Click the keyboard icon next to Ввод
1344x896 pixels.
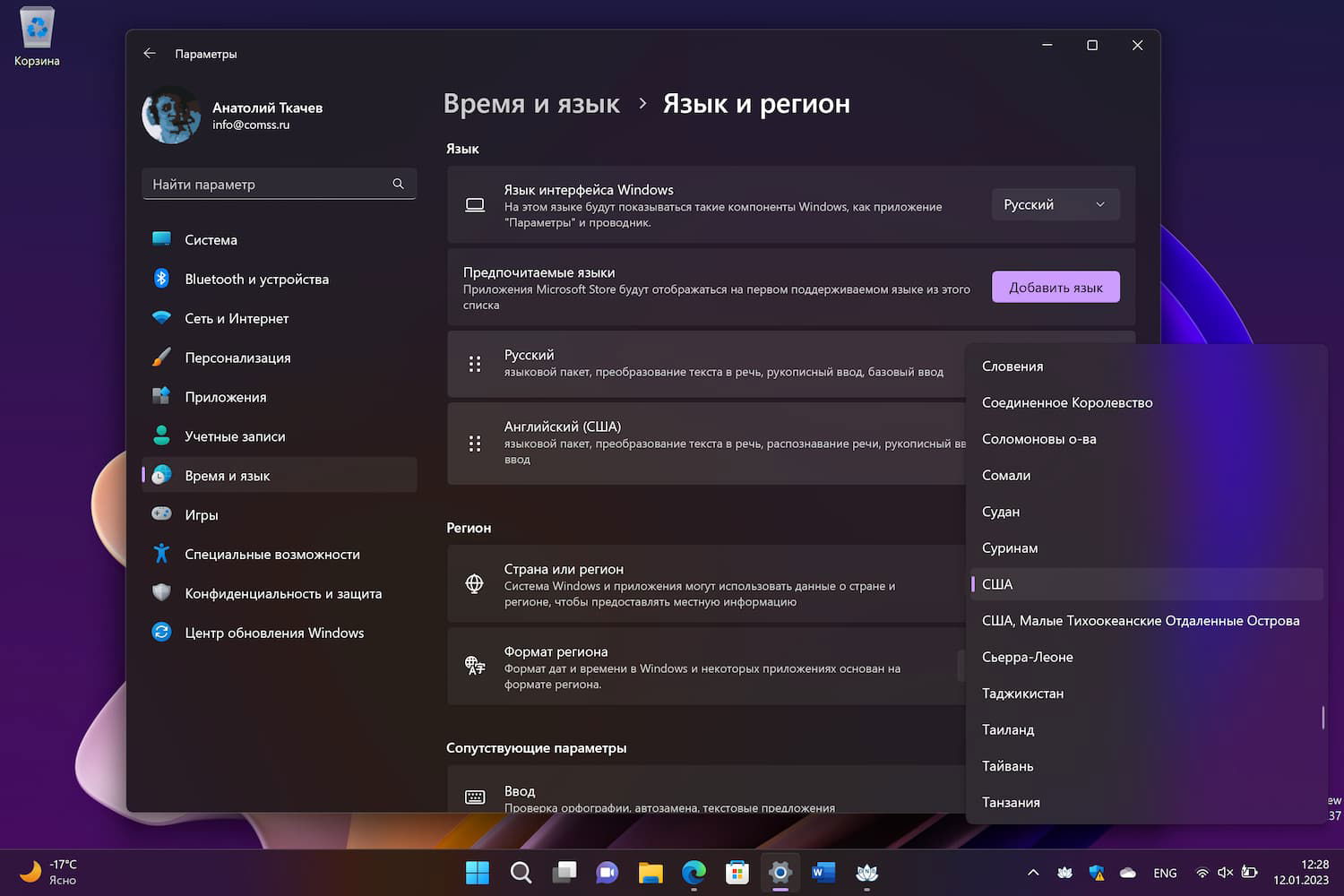[475, 797]
